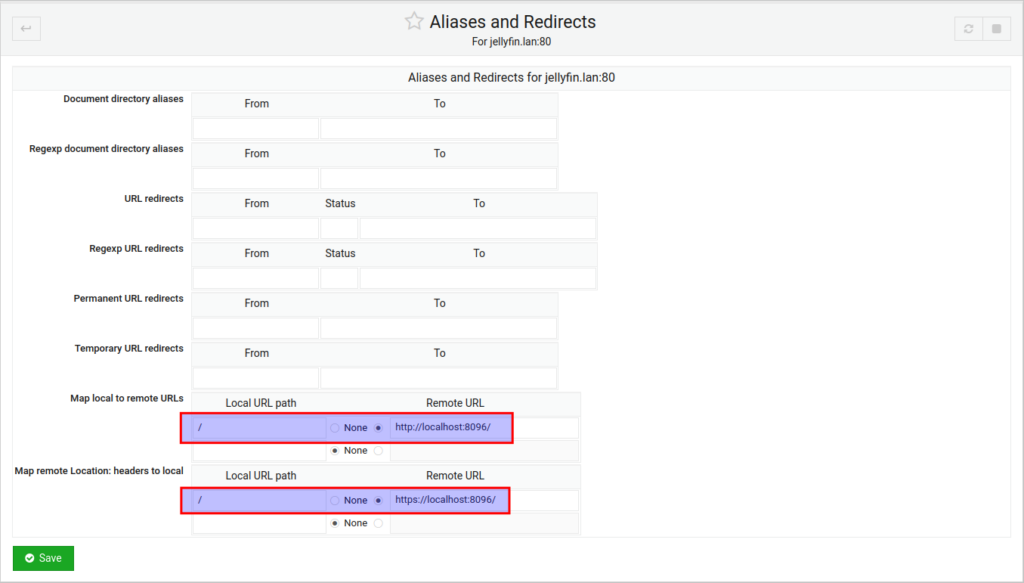Viewport: 1024px width, 583px height.
Task: Save the alias and redirect settings
Action: coord(42,558)
